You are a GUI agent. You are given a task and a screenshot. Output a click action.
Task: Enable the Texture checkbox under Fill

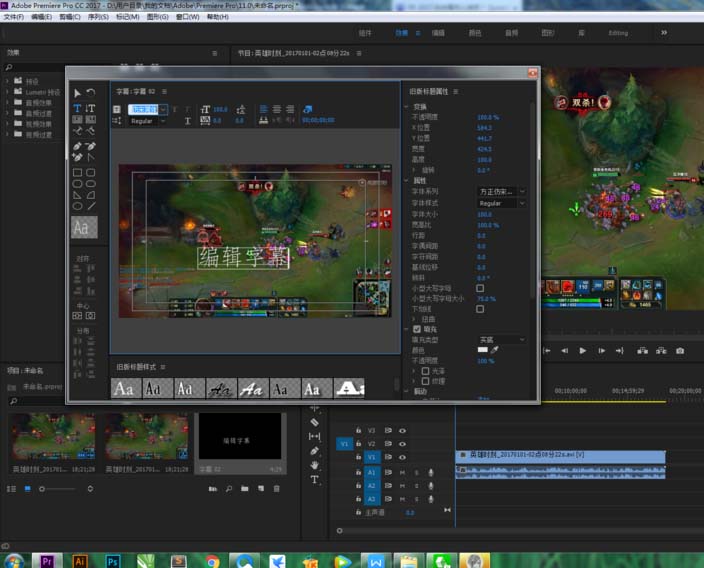pos(425,381)
